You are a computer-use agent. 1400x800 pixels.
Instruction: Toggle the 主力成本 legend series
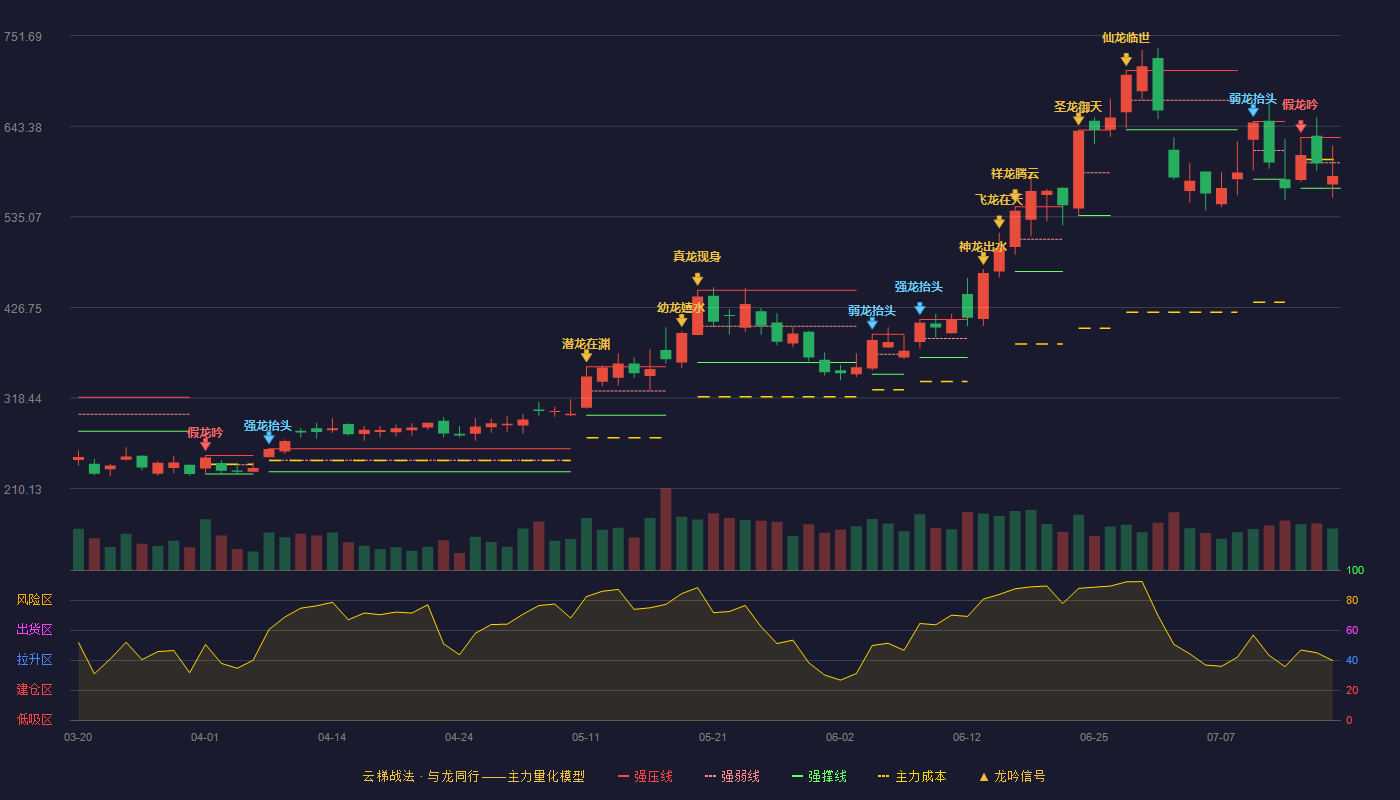(912, 776)
